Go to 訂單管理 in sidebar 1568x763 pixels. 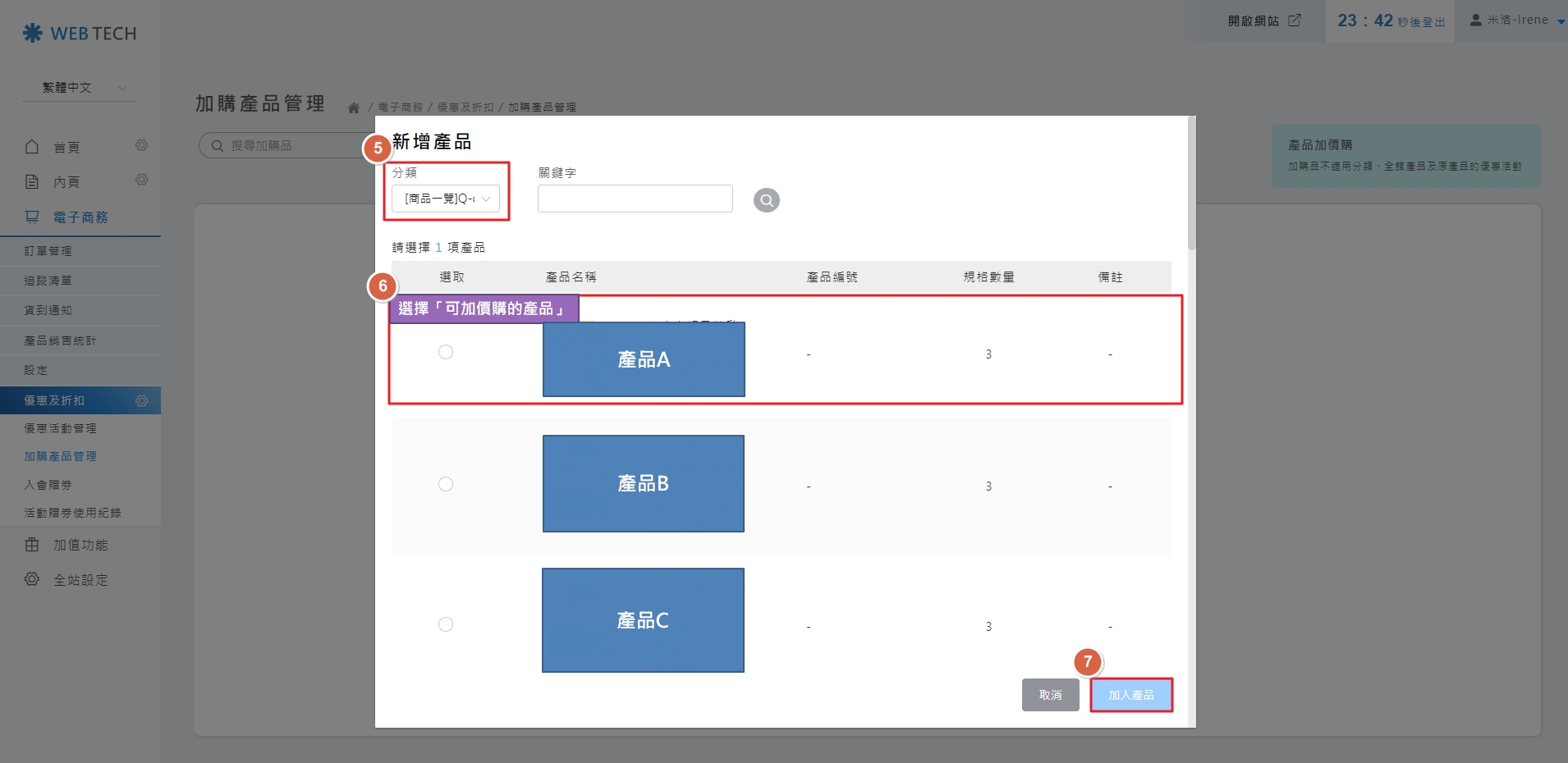[x=48, y=251]
